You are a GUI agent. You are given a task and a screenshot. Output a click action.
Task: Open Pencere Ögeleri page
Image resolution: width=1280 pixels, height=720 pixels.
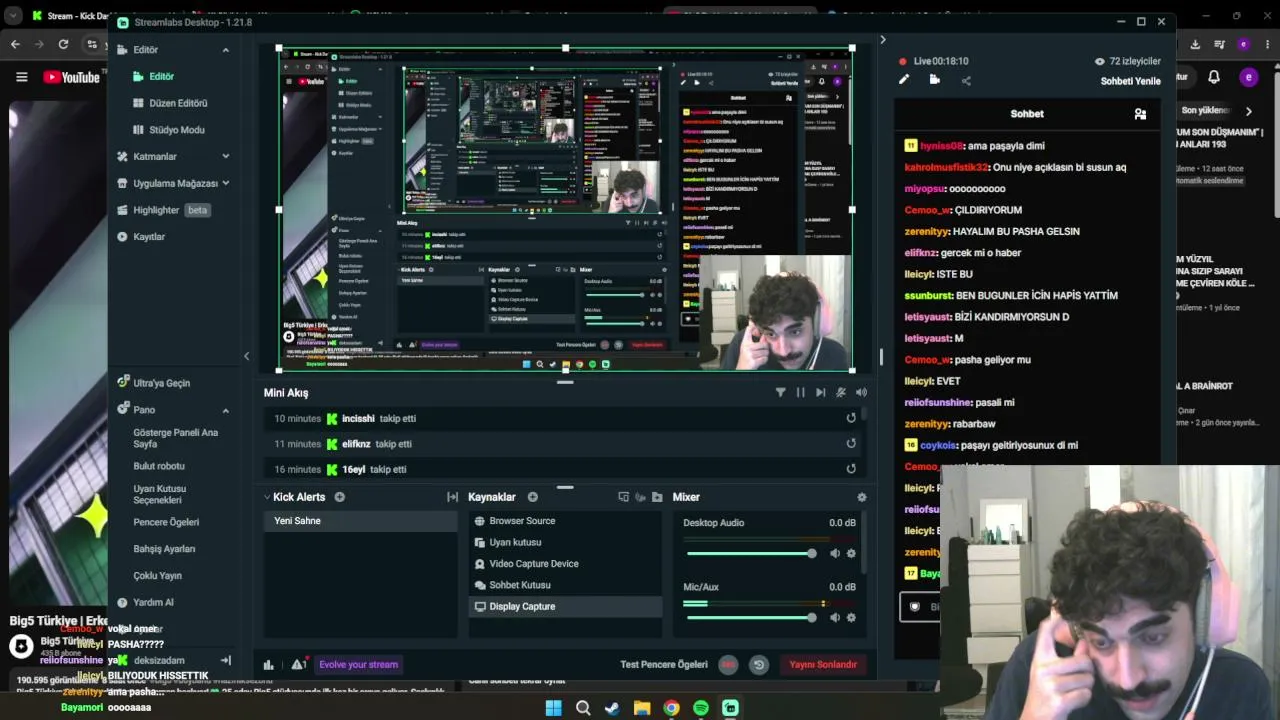166,522
